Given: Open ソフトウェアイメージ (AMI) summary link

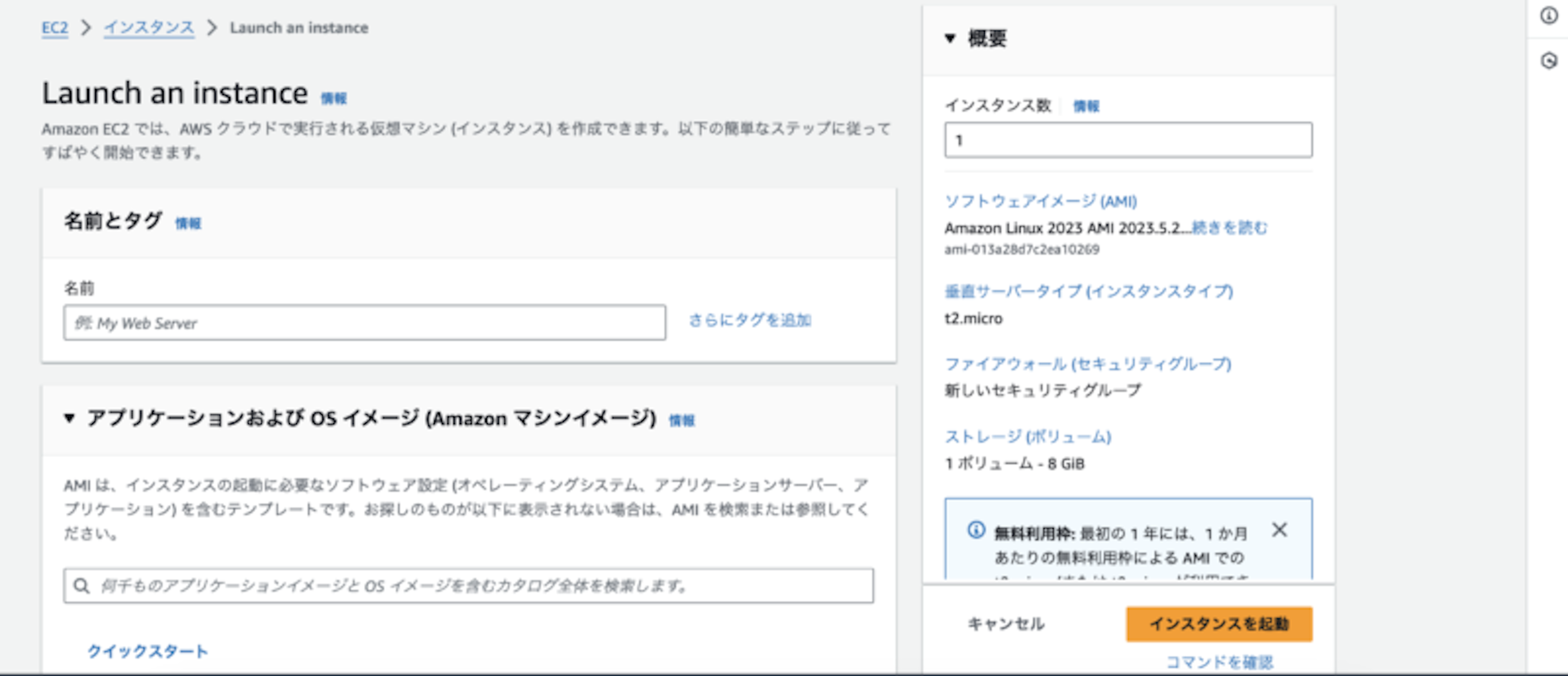Looking at the screenshot, I should [1041, 201].
